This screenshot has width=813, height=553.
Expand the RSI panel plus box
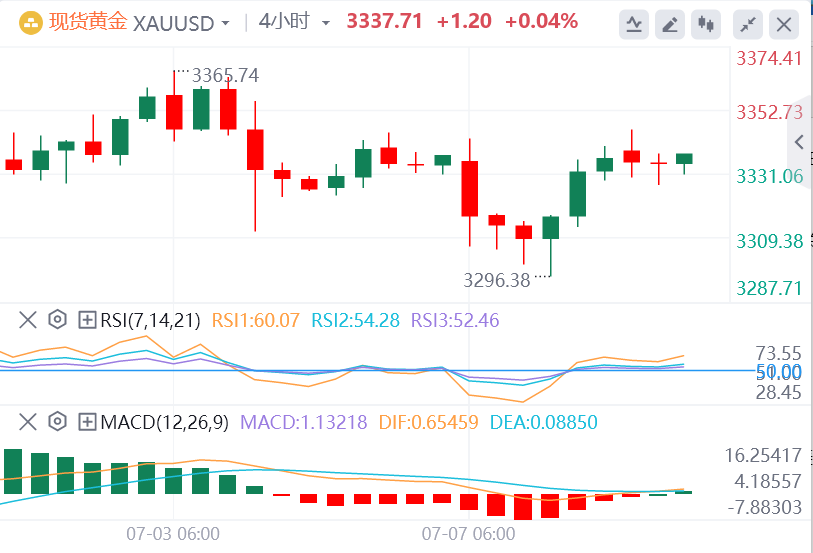point(87,320)
